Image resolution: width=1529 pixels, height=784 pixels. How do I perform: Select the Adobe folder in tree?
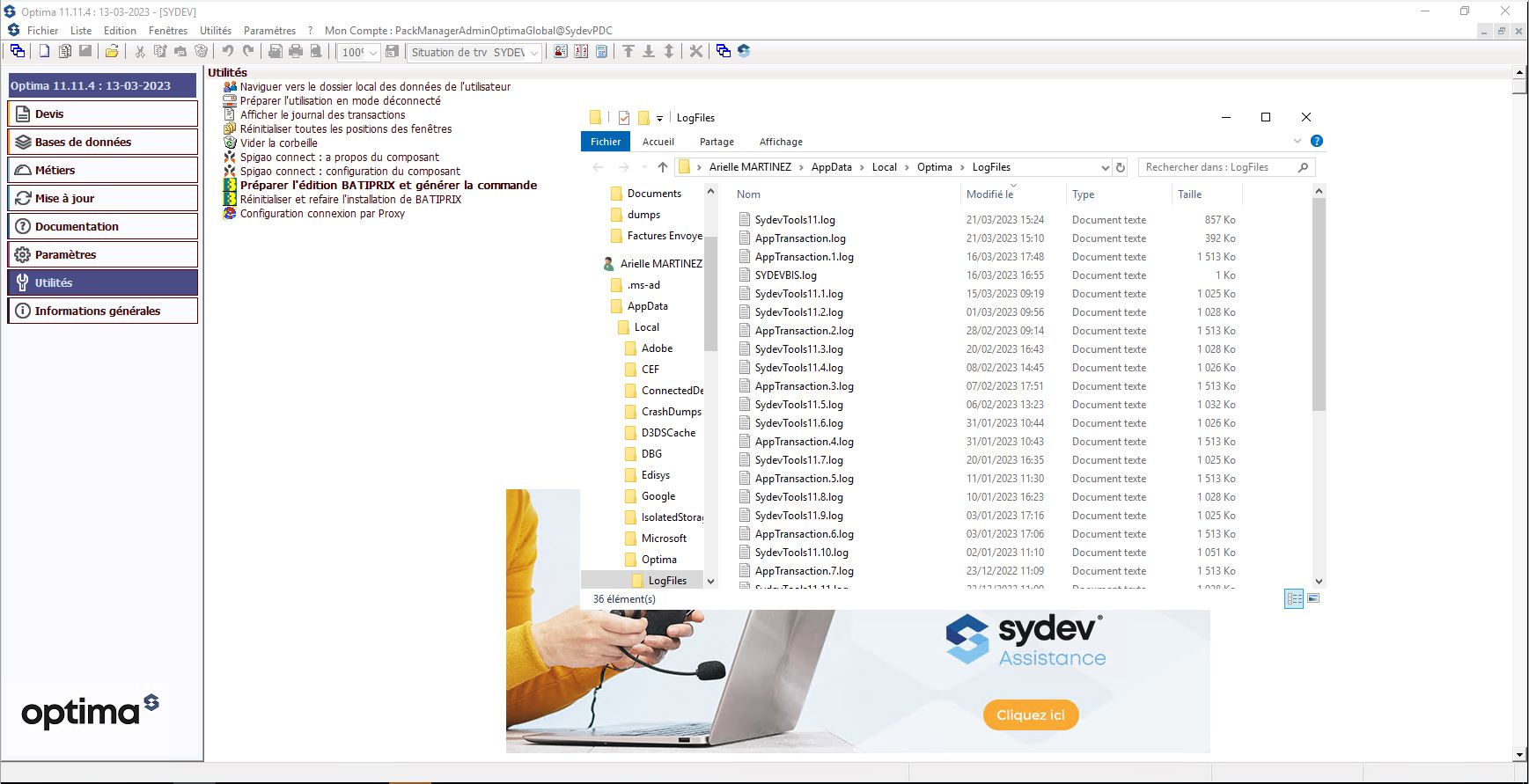tap(657, 348)
